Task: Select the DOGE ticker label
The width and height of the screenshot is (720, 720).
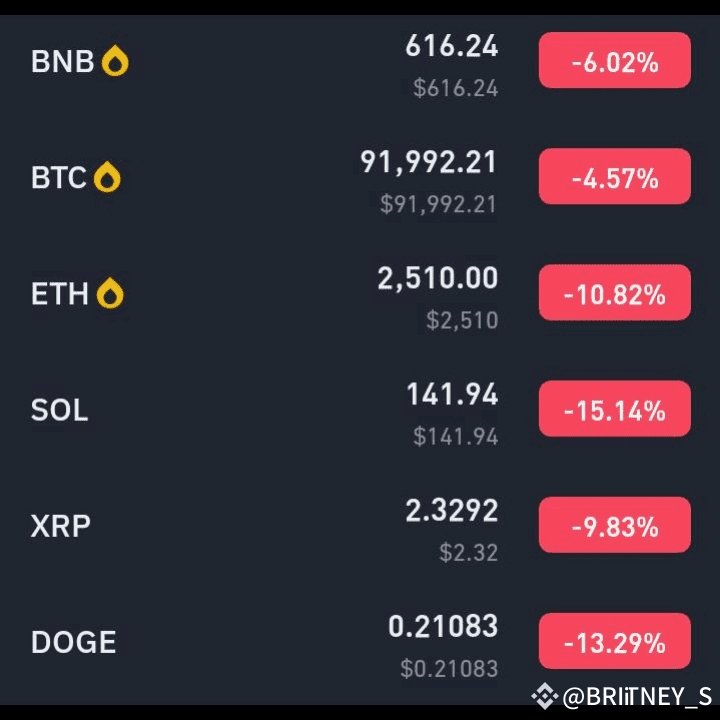Action: [x=73, y=642]
